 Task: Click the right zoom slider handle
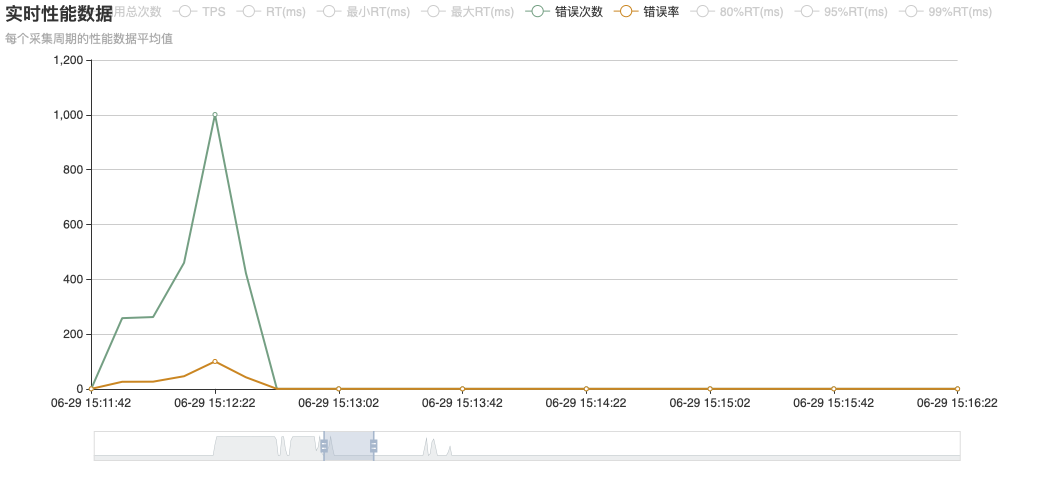tap(373, 446)
